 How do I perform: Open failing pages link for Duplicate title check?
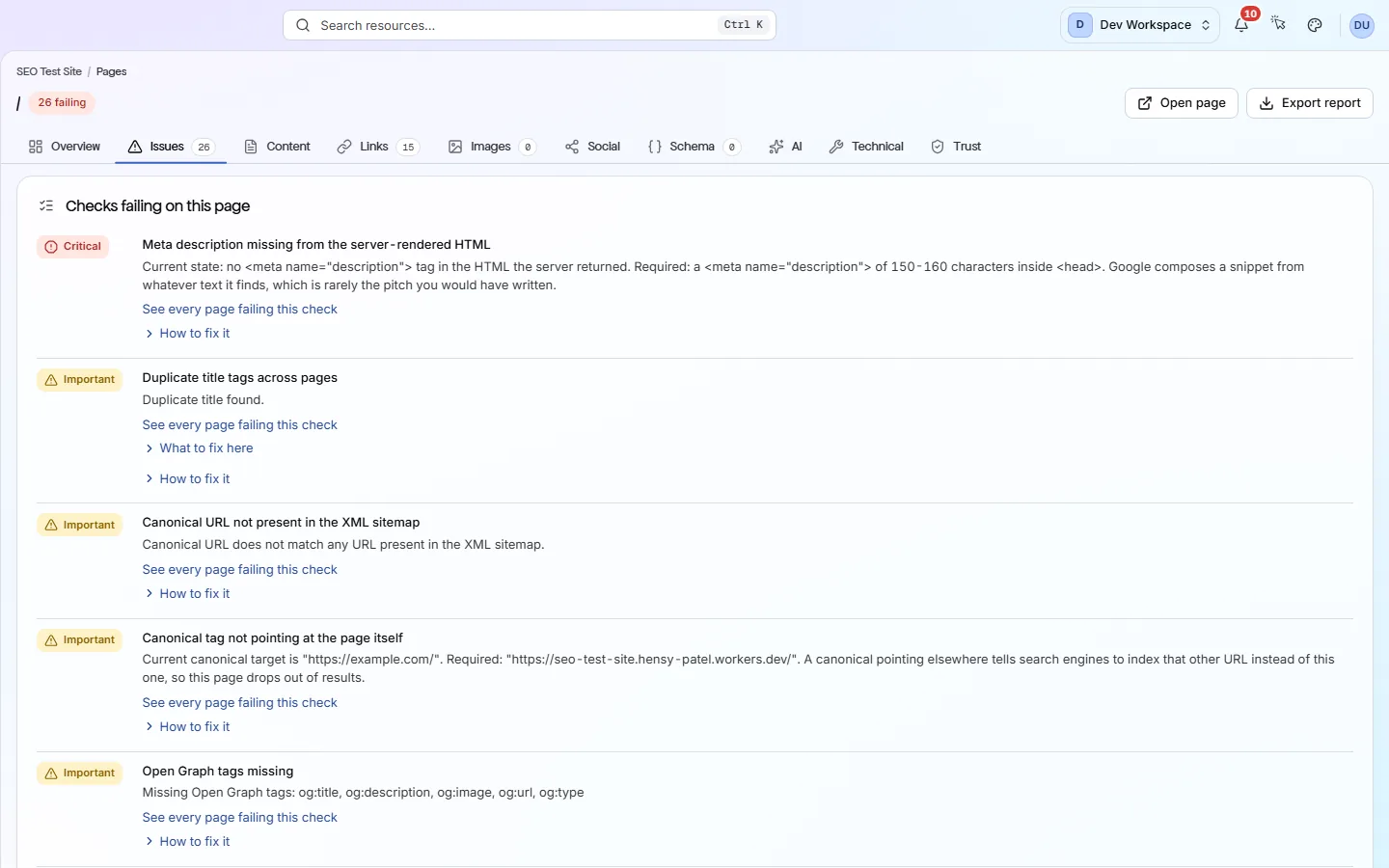click(240, 425)
